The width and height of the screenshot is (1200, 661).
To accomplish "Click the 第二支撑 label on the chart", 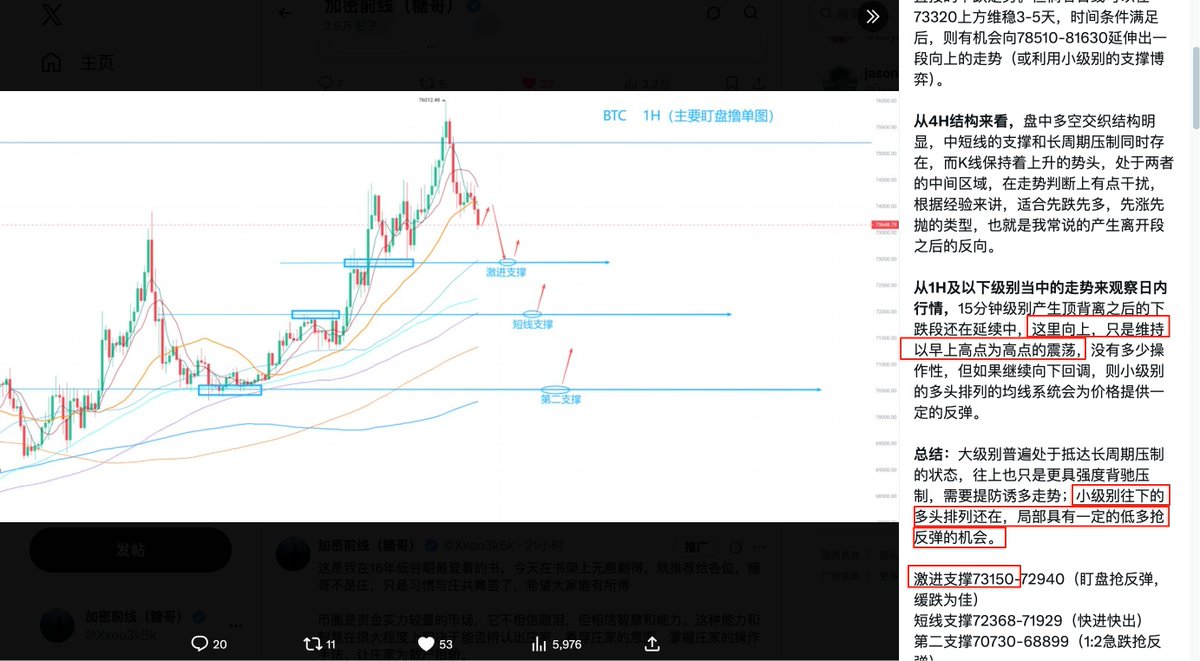I will point(561,399).
